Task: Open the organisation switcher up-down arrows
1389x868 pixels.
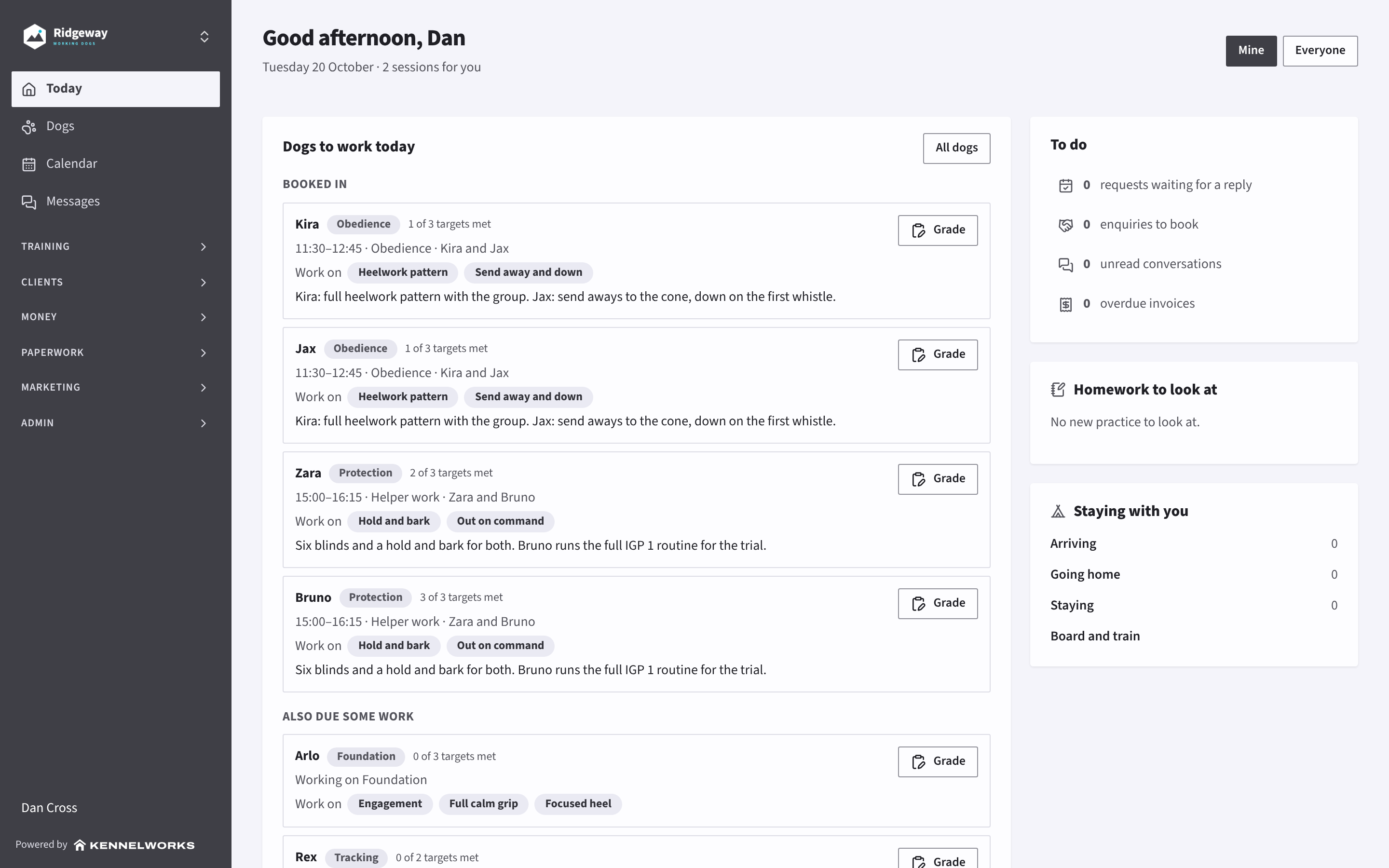Action: point(204,37)
